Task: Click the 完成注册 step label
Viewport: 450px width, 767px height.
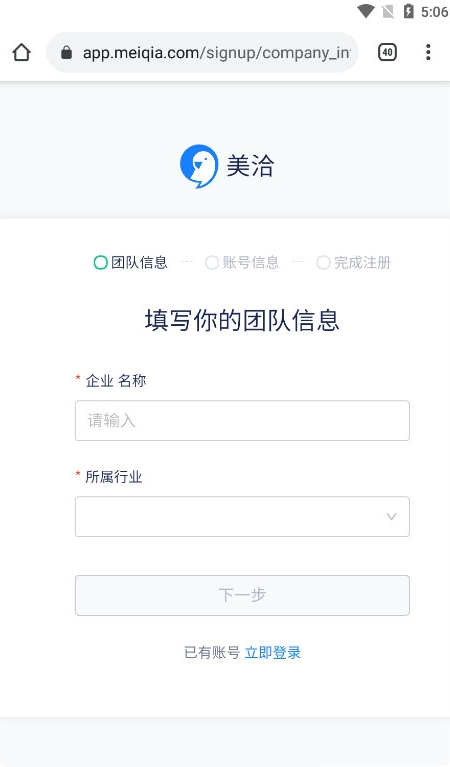Action: 362,263
